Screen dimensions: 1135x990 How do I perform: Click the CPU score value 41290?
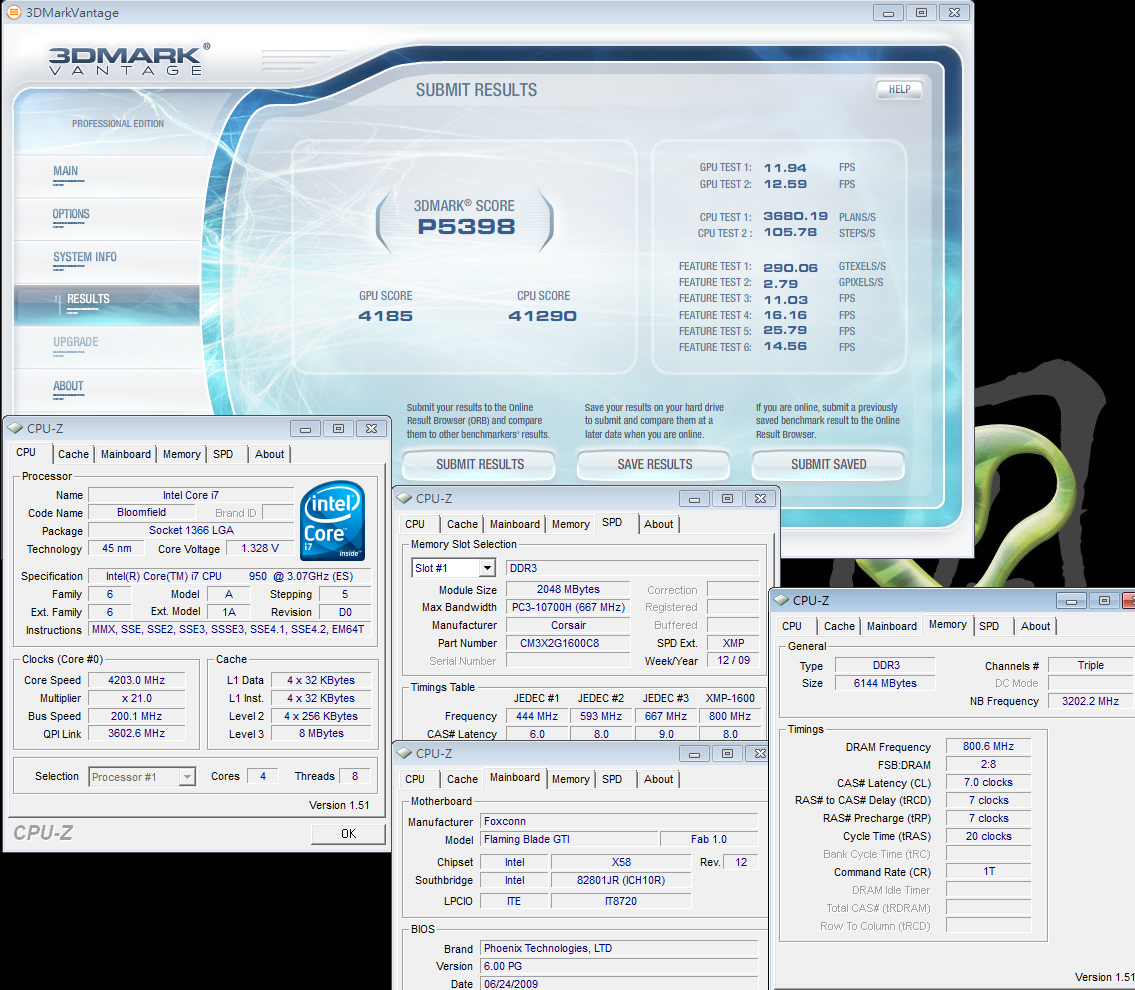click(542, 316)
